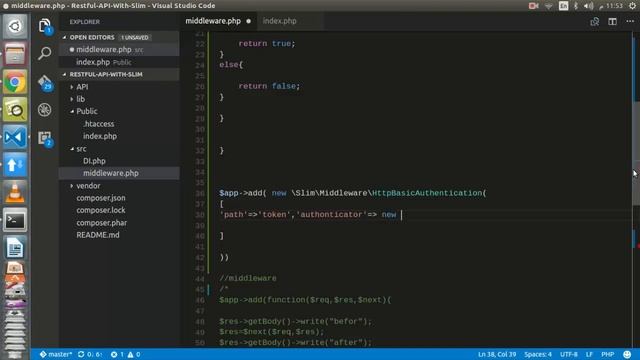Launch VLC media player from the dock
The height and width of the screenshot is (360, 640).
tap(15, 193)
